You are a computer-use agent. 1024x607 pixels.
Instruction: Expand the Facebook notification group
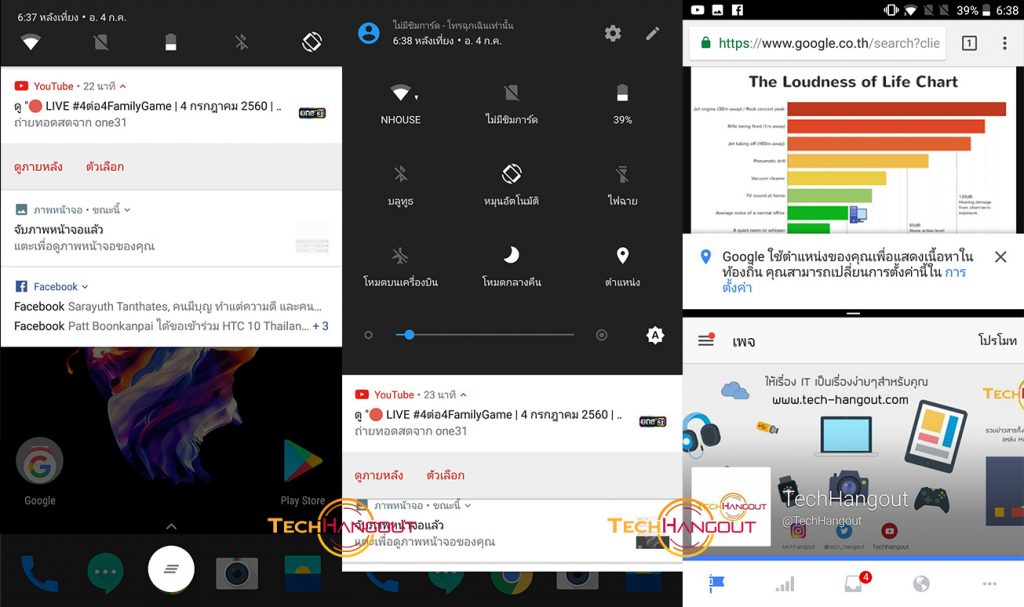(x=85, y=287)
